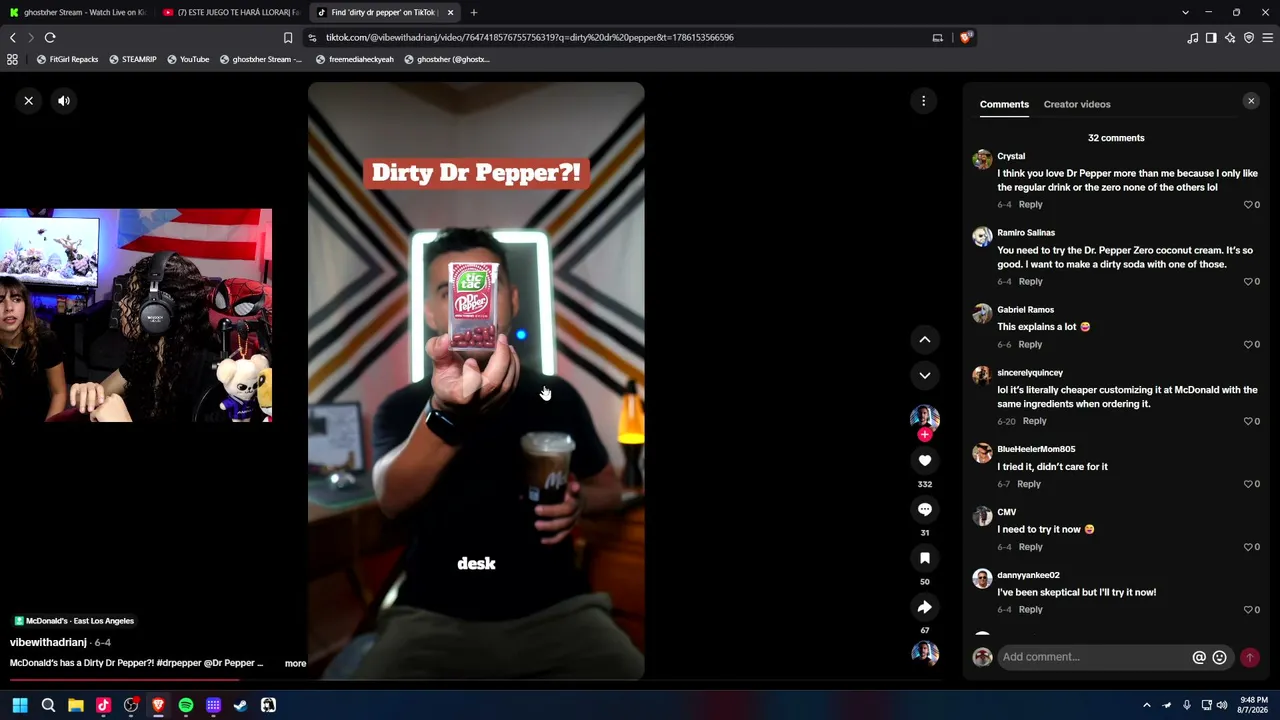Open dannyyankee02's profile name
The width and height of the screenshot is (1280, 720).
pos(1028,576)
